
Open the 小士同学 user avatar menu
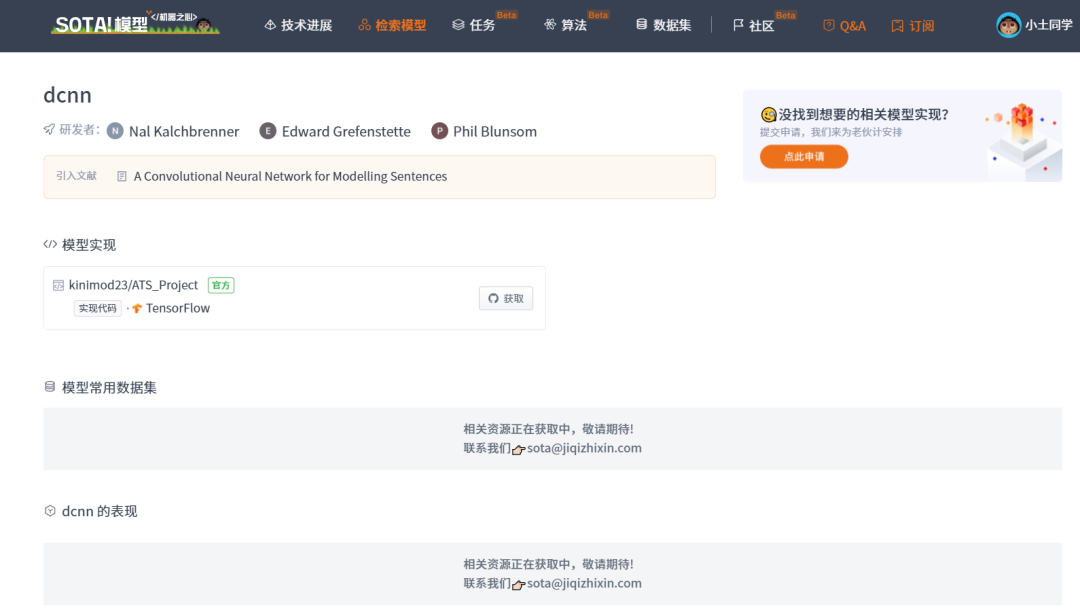pos(1007,25)
